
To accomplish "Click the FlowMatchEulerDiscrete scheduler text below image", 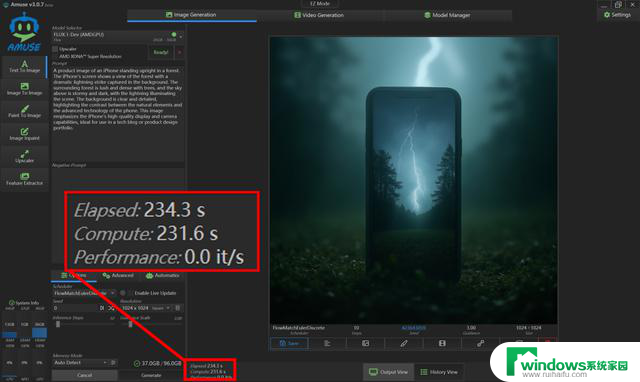I will click(298, 328).
